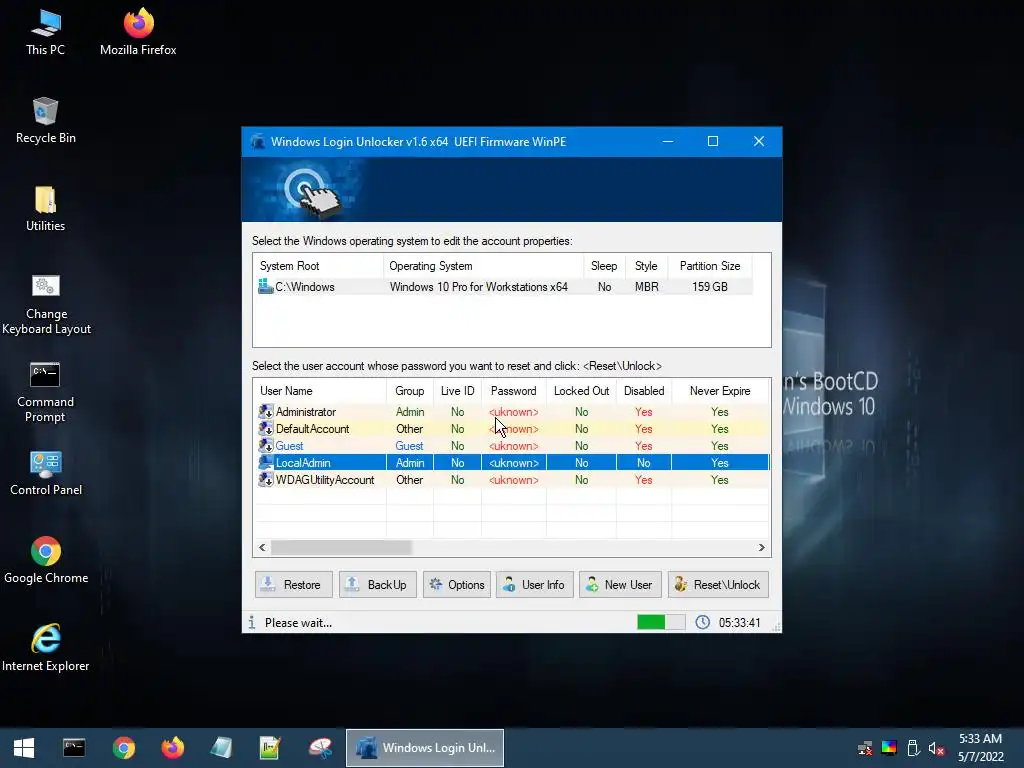The height and width of the screenshot is (768, 1024).
Task: Open Internet Explorer desktop shortcut
Action: (46, 648)
